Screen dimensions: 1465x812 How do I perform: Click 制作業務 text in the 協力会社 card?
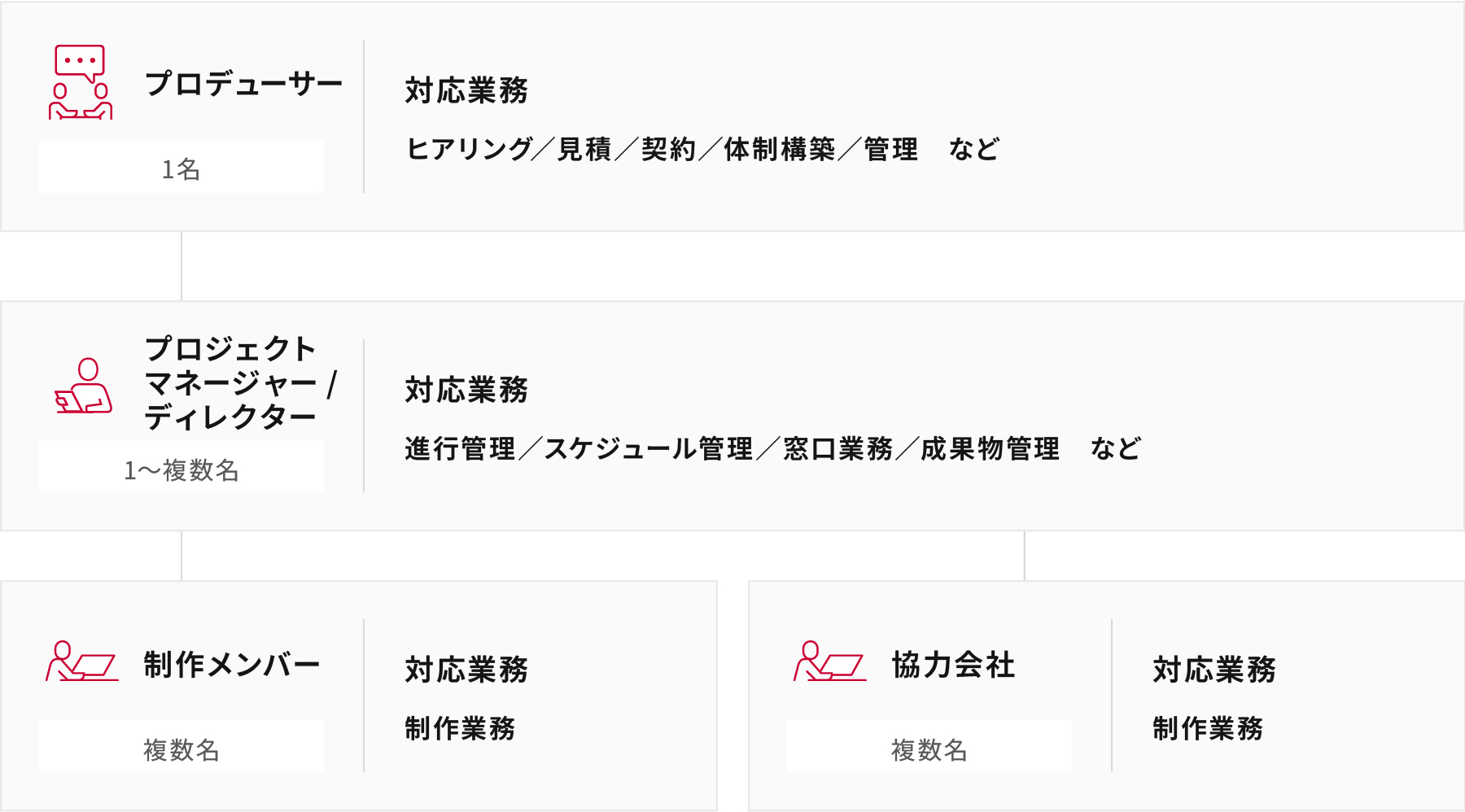pos(1208,728)
